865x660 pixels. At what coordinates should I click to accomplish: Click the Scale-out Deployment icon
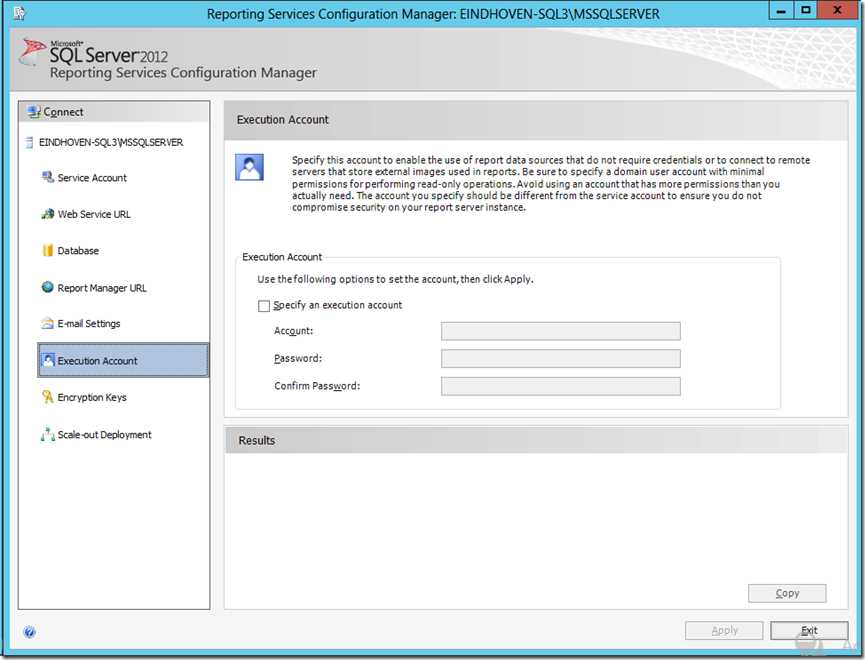pos(47,434)
